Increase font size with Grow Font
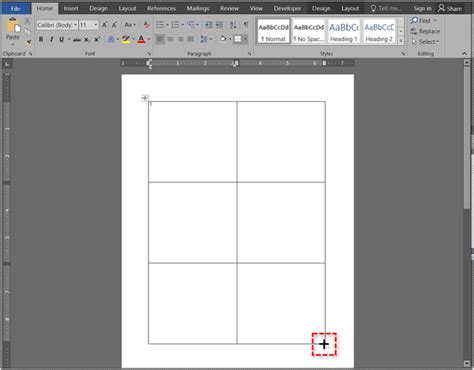474x370 pixels. pos(105,25)
